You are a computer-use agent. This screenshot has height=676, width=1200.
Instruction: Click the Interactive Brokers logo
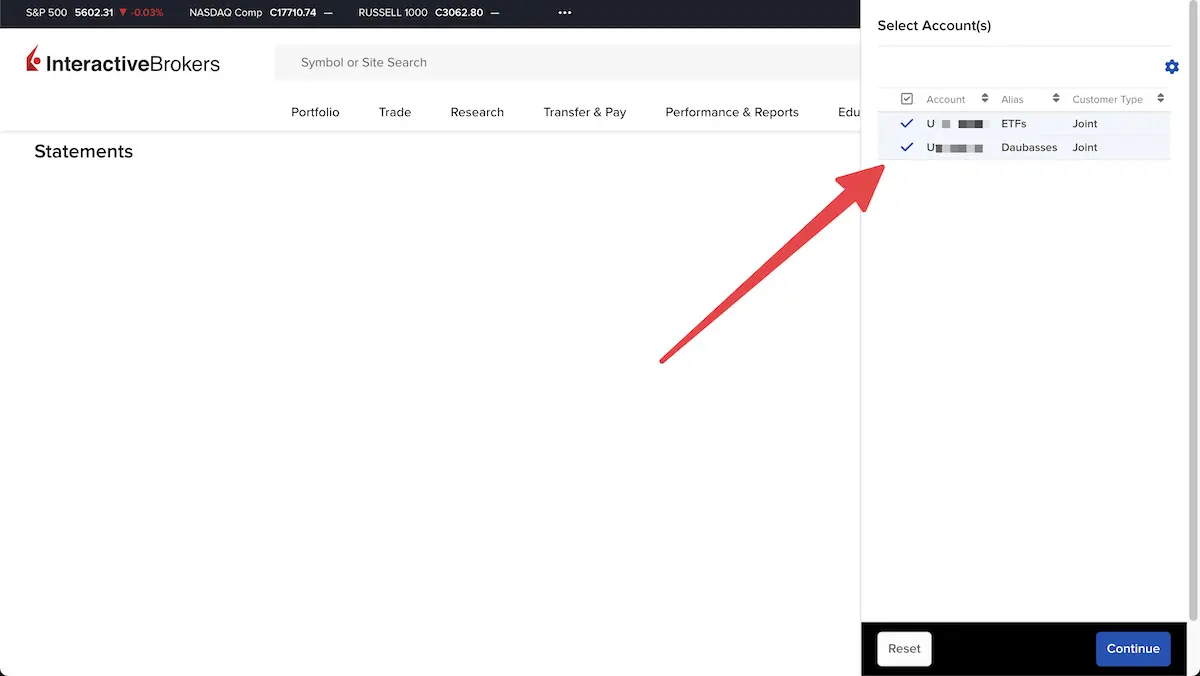123,62
